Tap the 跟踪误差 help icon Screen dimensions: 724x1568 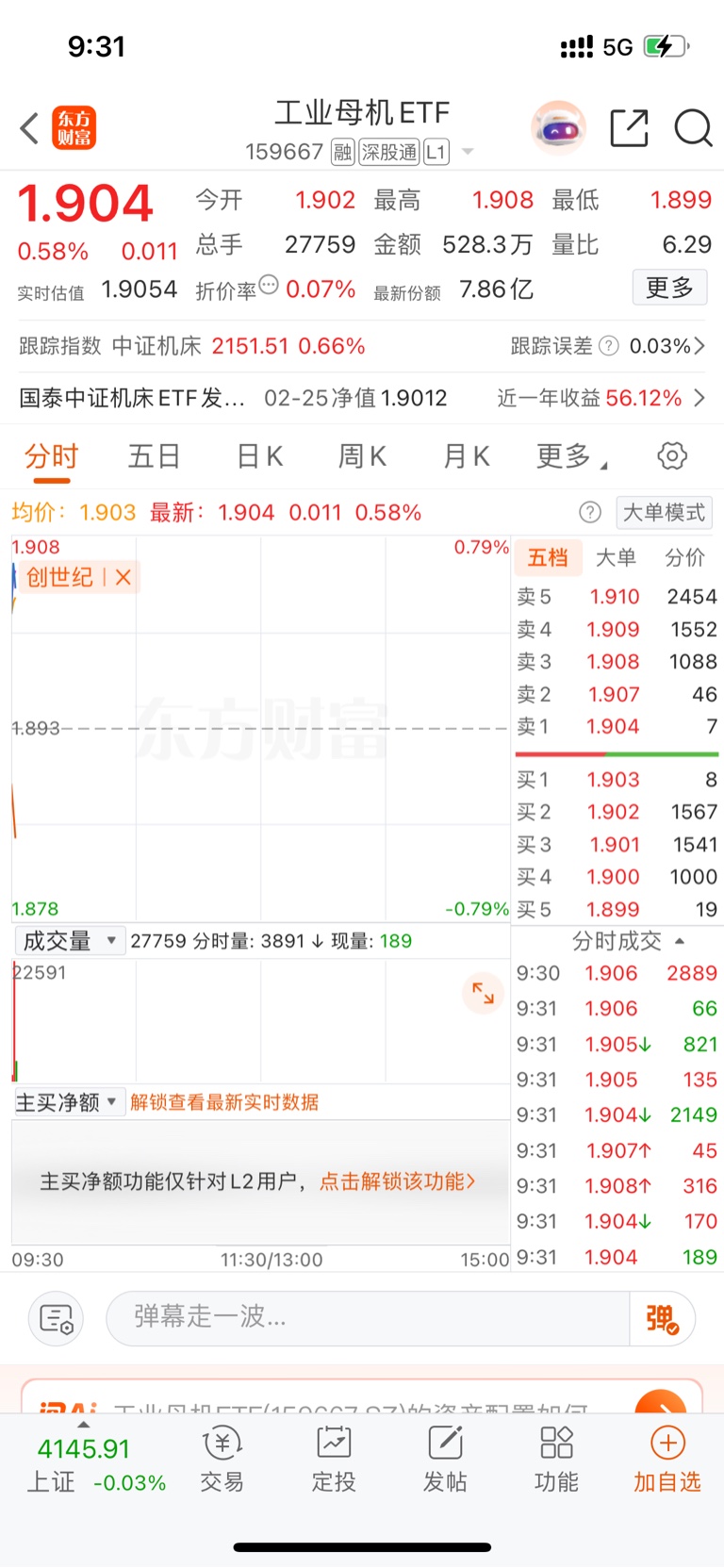click(x=609, y=346)
